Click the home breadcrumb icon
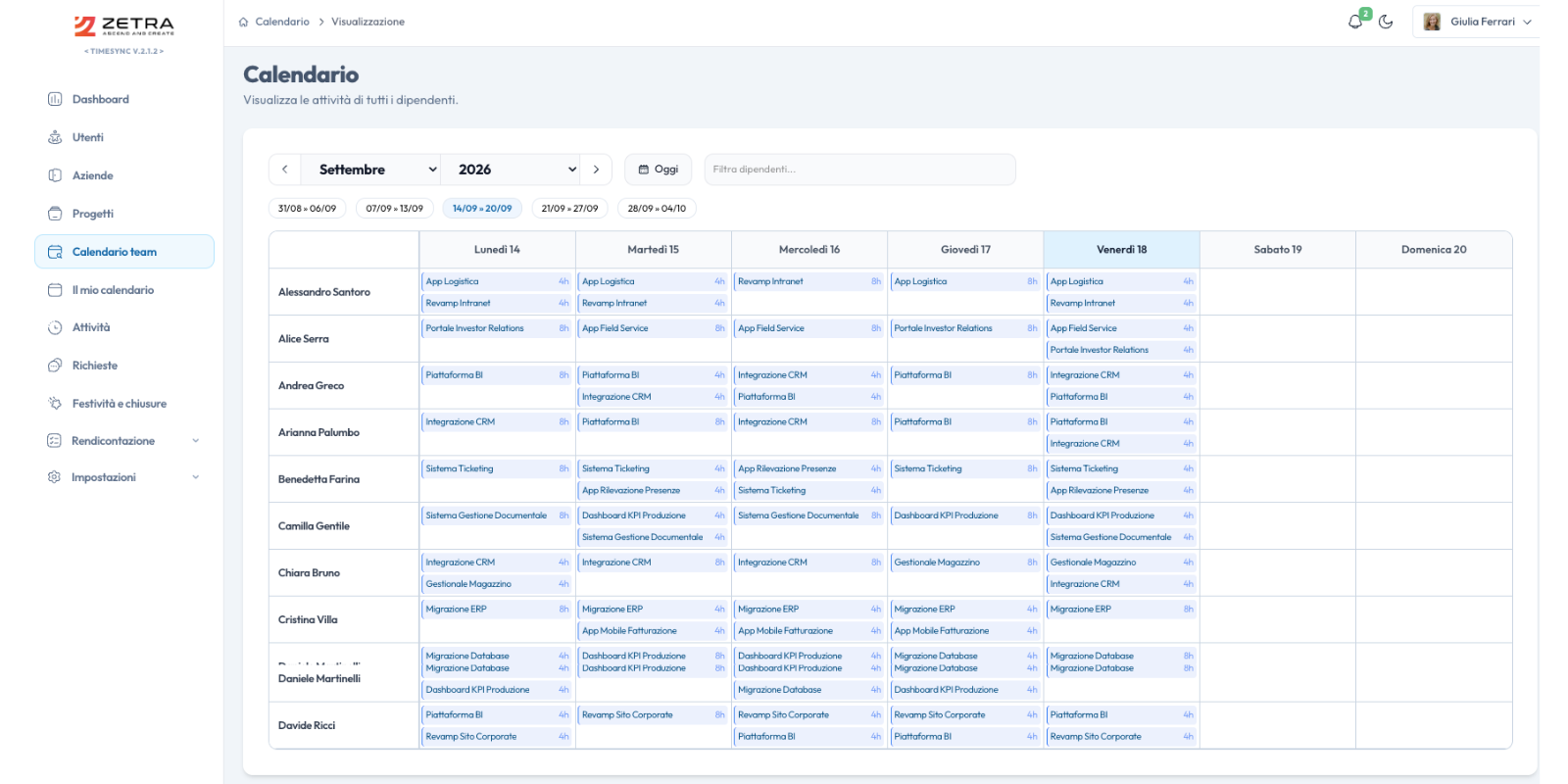This screenshot has height=784, width=1568. 243,22
